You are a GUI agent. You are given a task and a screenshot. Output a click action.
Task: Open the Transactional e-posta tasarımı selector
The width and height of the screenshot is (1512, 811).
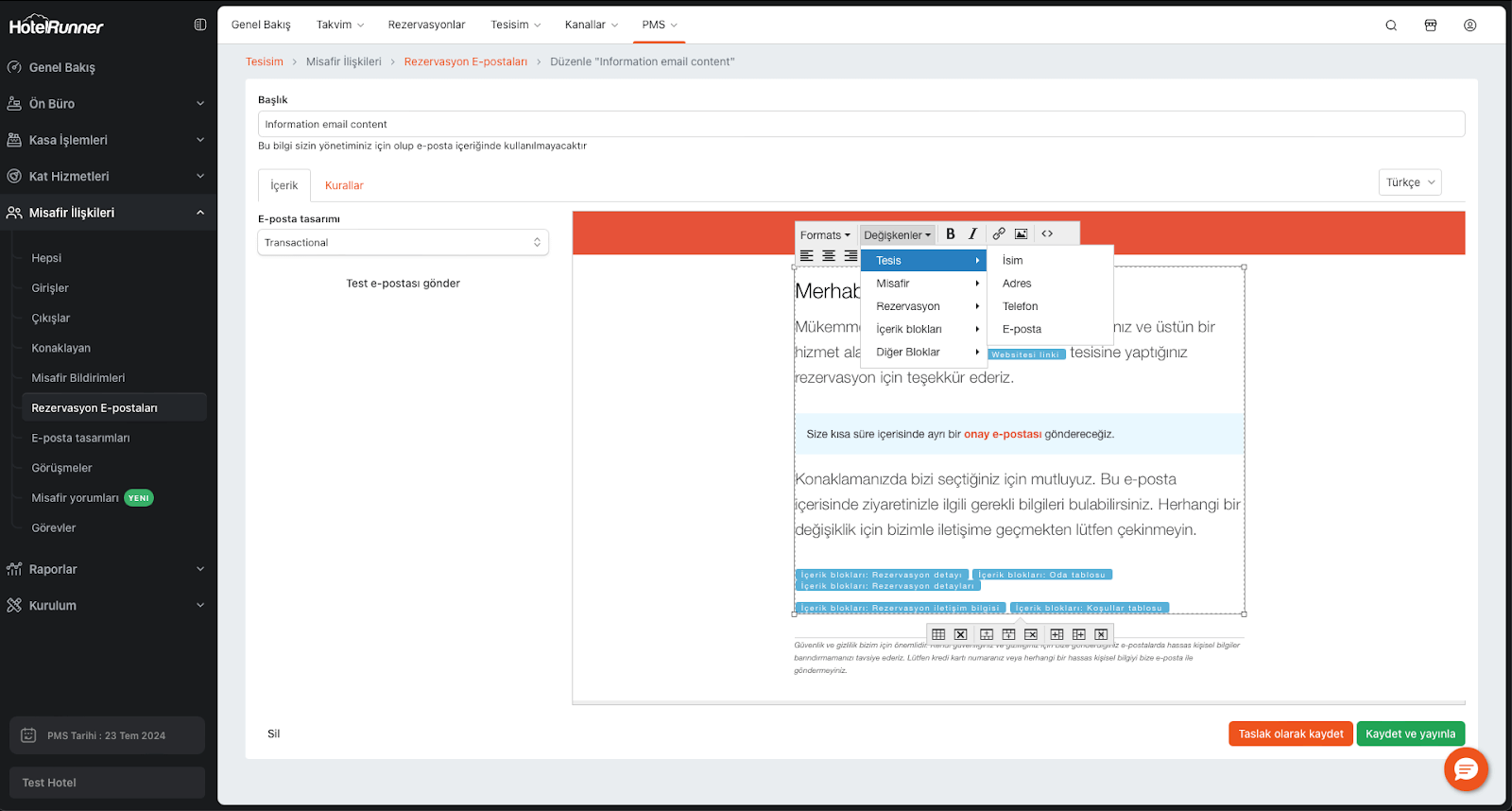tap(403, 243)
